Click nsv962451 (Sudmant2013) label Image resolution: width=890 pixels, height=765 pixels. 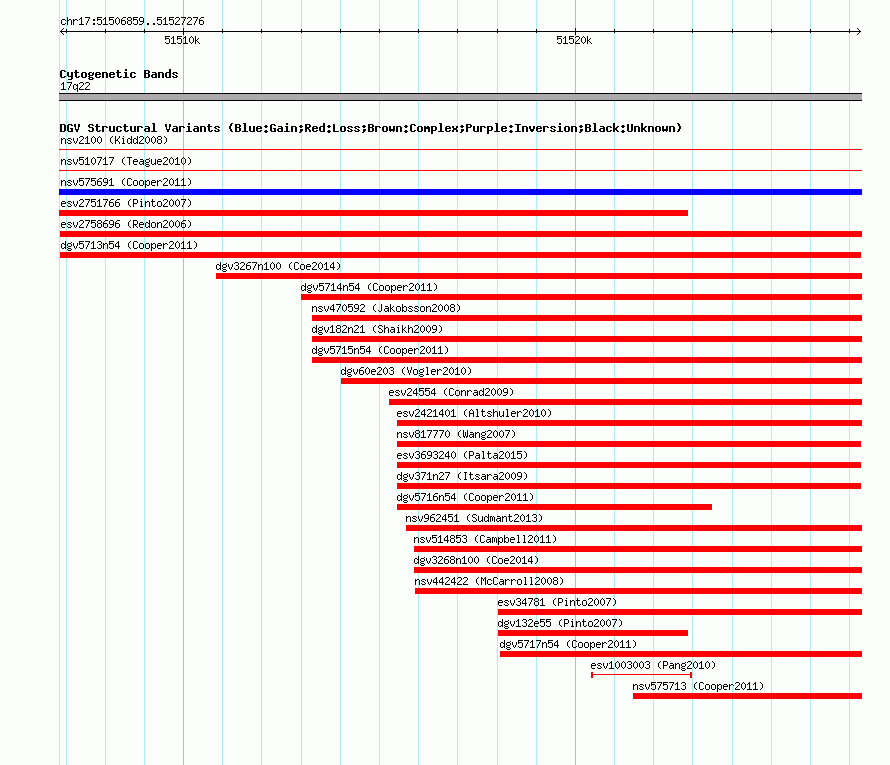[474, 518]
